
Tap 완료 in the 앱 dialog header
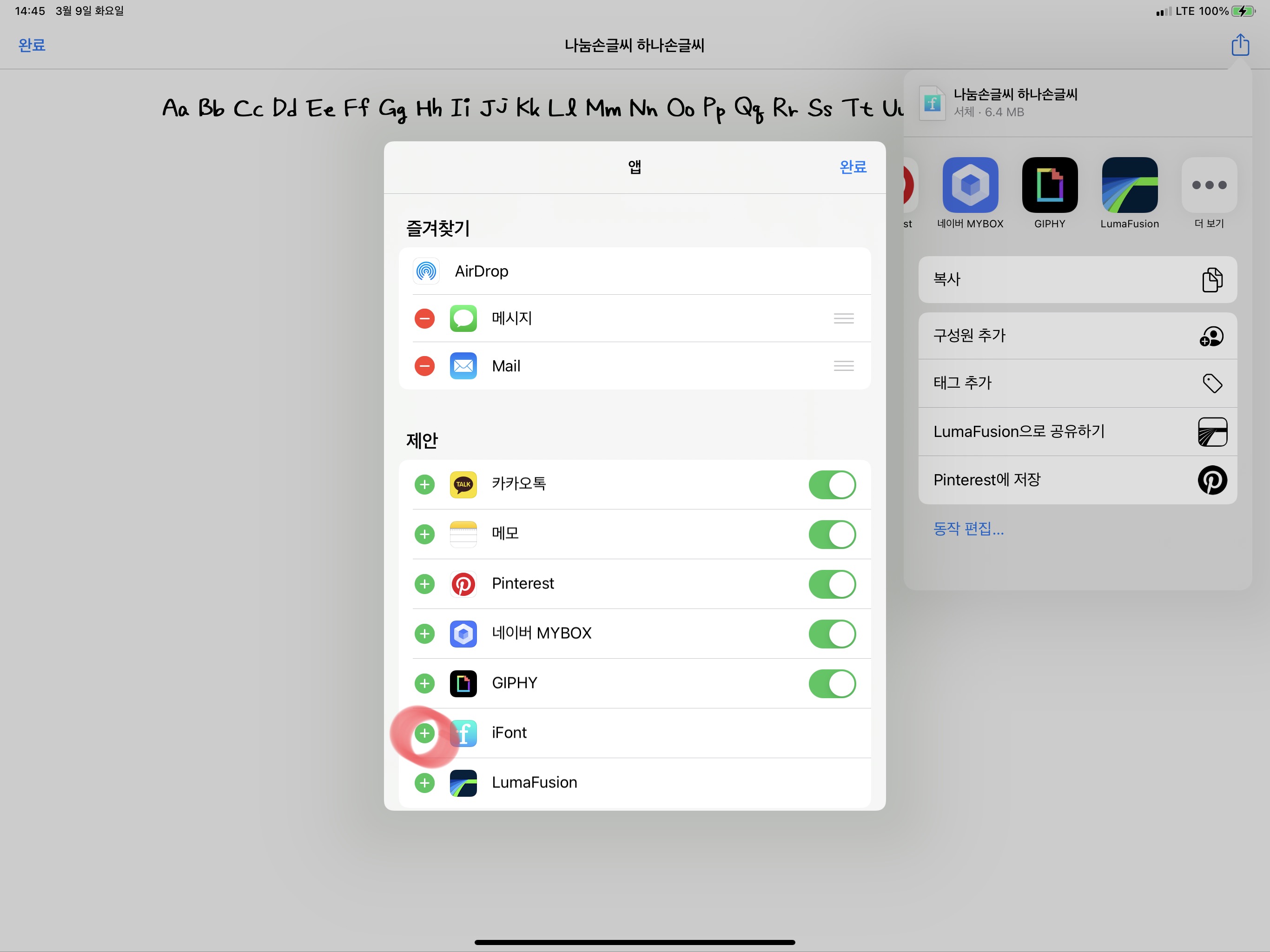pos(852,167)
